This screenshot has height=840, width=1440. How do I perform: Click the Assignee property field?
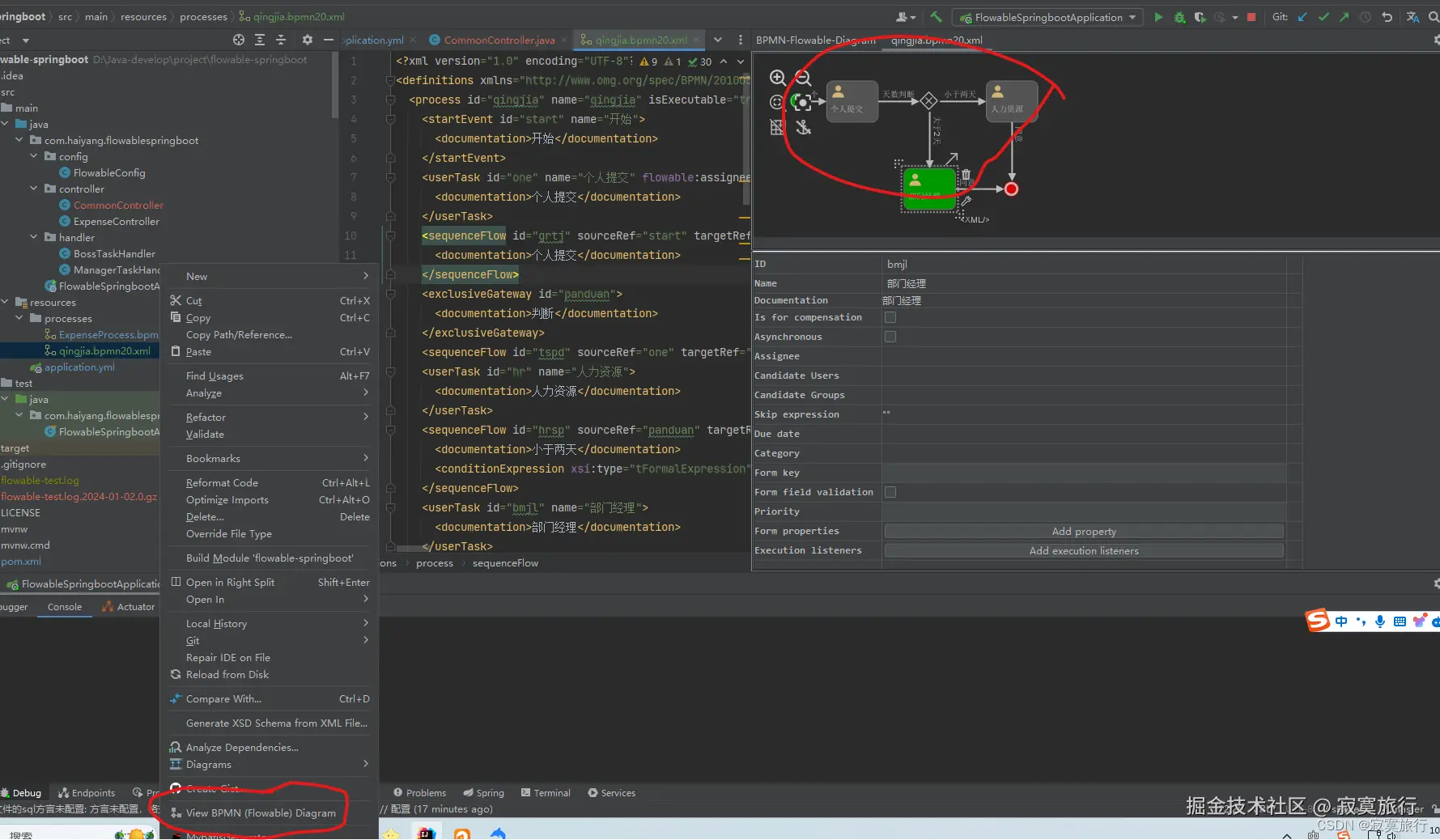[x=1084, y=356]
